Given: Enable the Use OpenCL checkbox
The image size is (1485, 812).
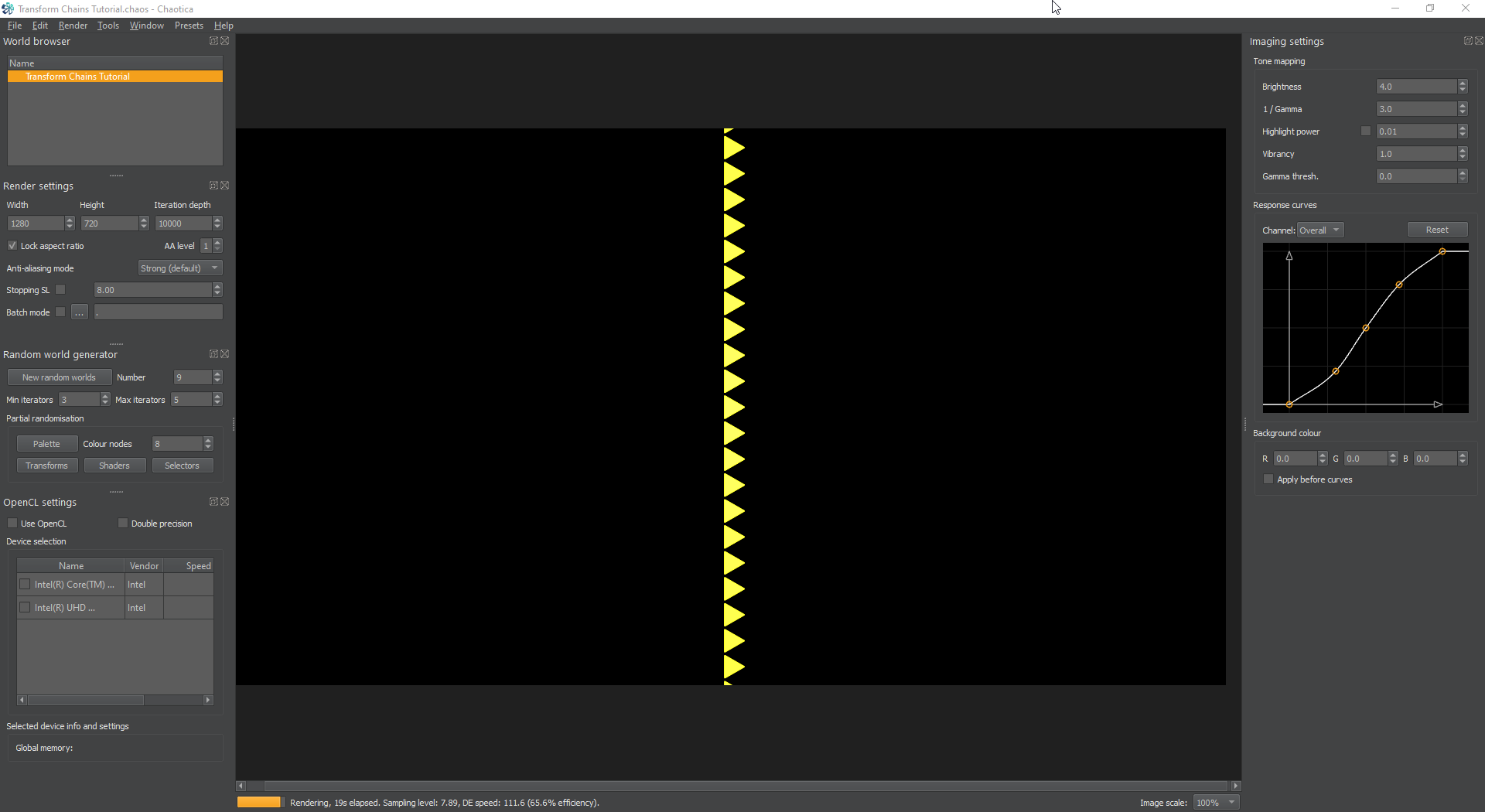Looking at the screenshot, I should pos(12,524).
